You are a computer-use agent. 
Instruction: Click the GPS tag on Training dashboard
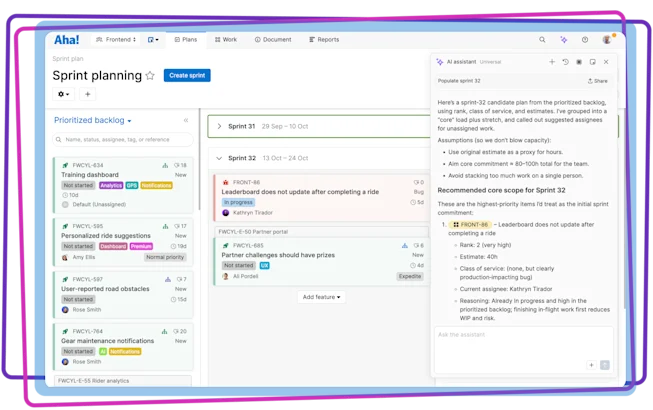(132, 185)
